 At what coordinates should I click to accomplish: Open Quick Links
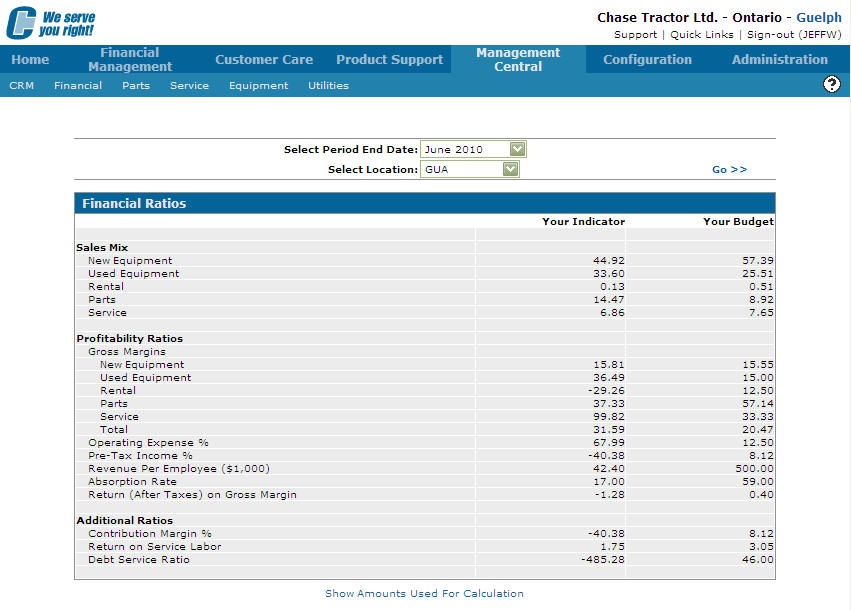(701, 35)
